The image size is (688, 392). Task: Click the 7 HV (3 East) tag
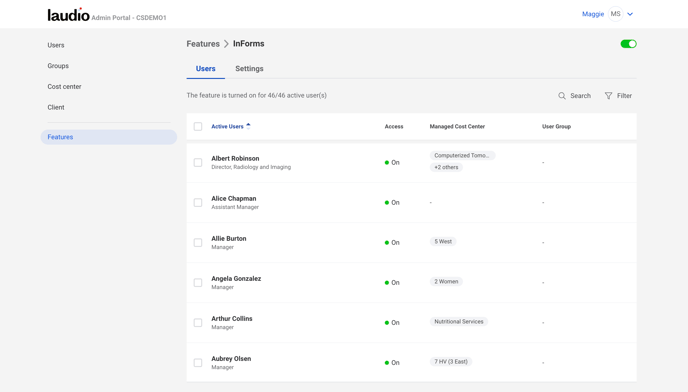pyautogui.click(x=451, y=362)
